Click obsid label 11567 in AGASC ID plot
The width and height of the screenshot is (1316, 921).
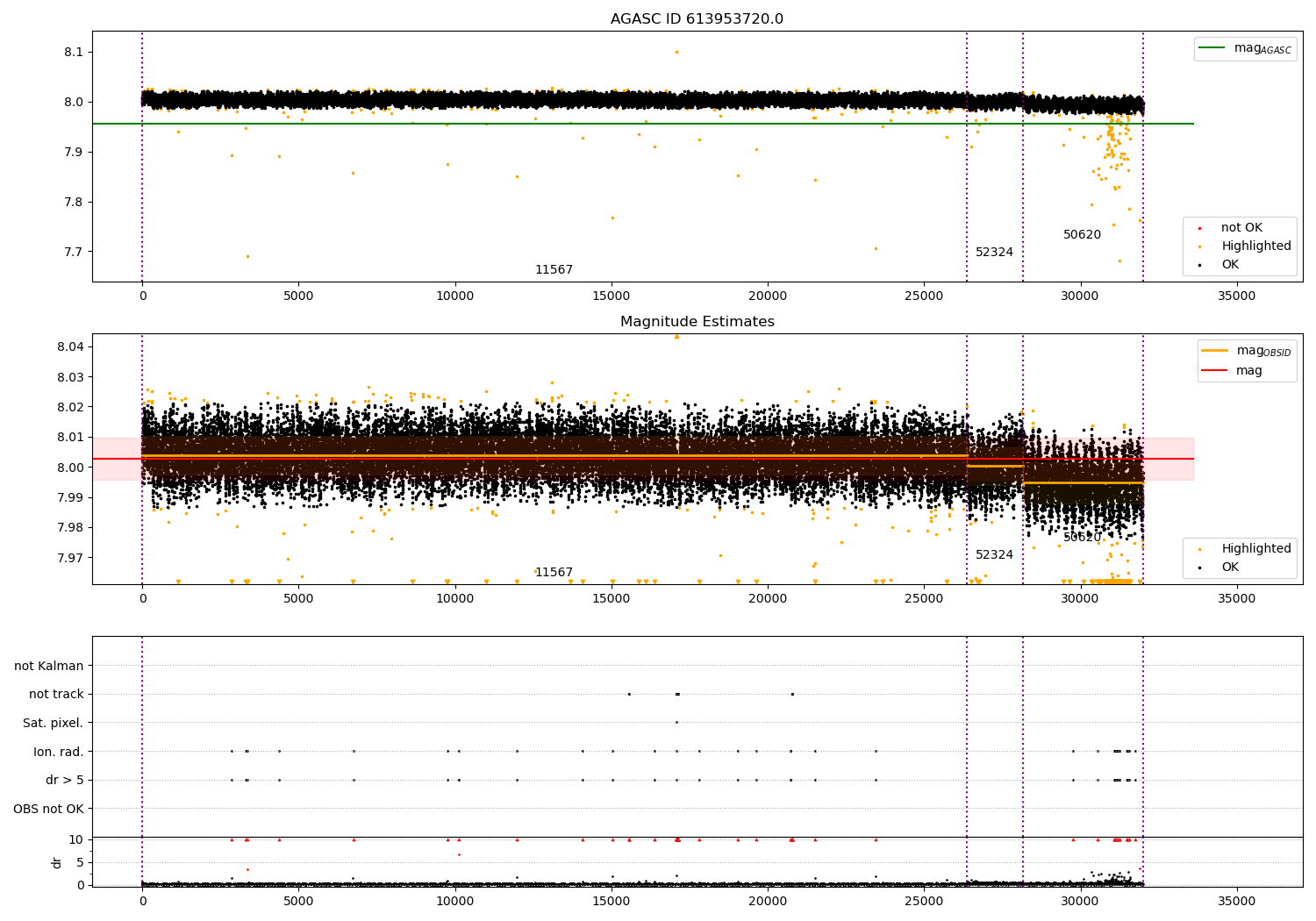(554, 270)
